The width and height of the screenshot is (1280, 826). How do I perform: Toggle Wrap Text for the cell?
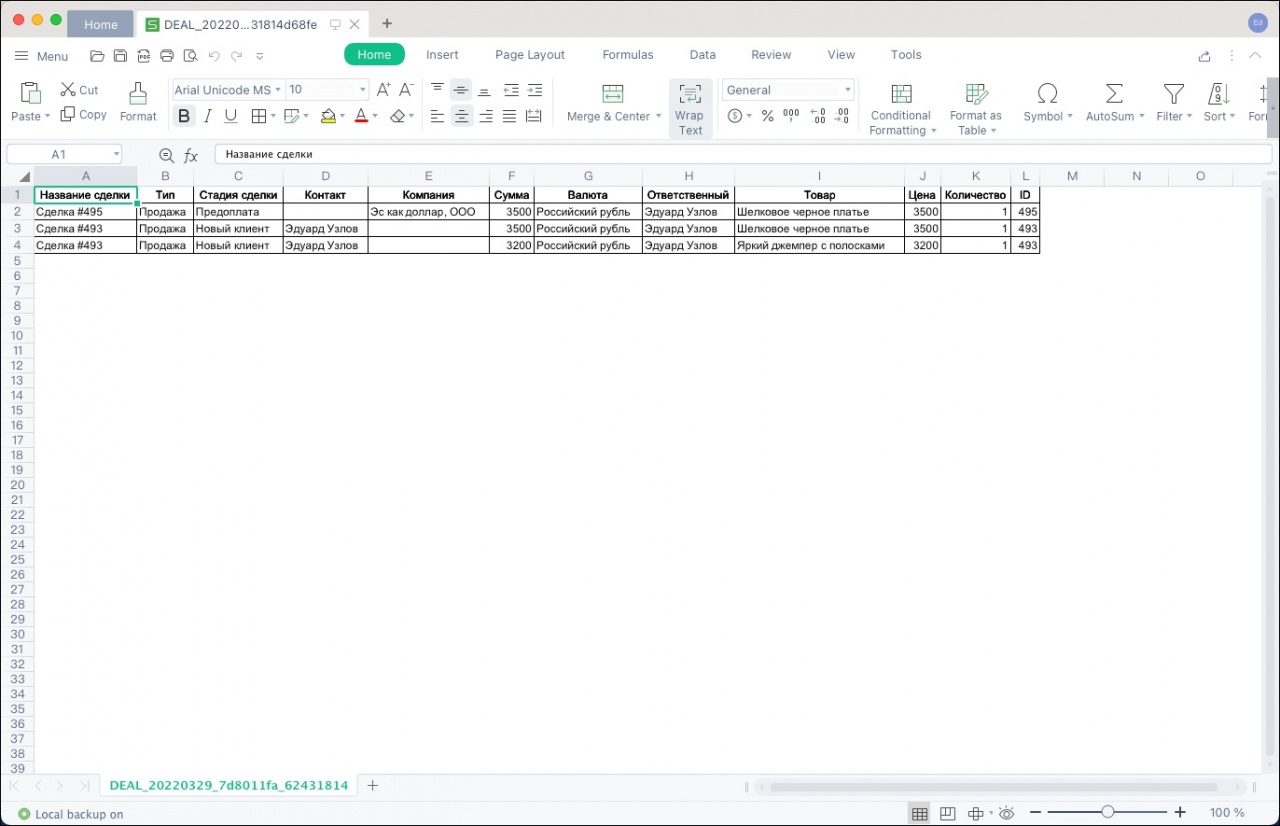pos(690,108)
